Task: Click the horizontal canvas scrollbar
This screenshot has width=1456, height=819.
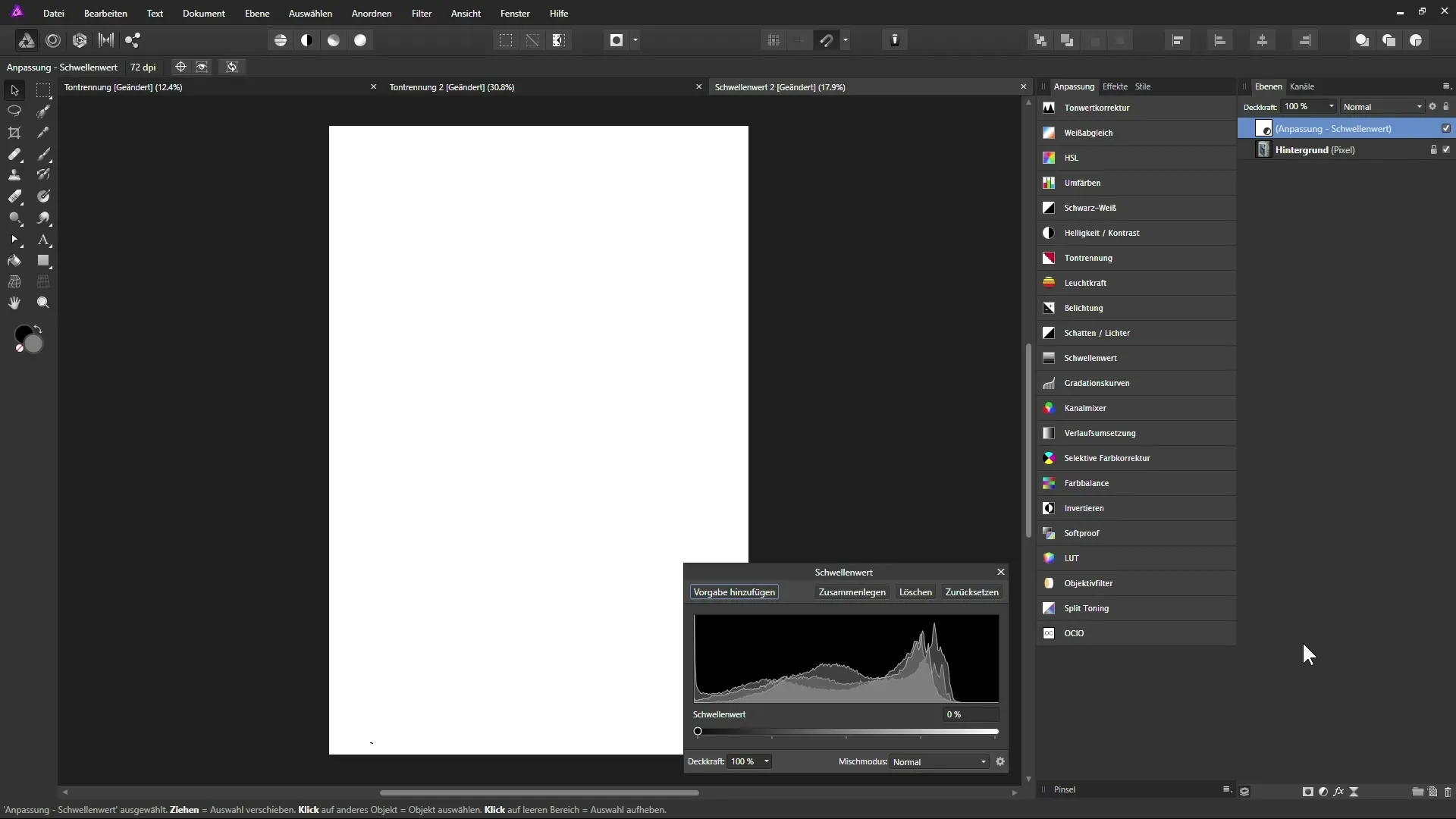Action: [539, 792]
